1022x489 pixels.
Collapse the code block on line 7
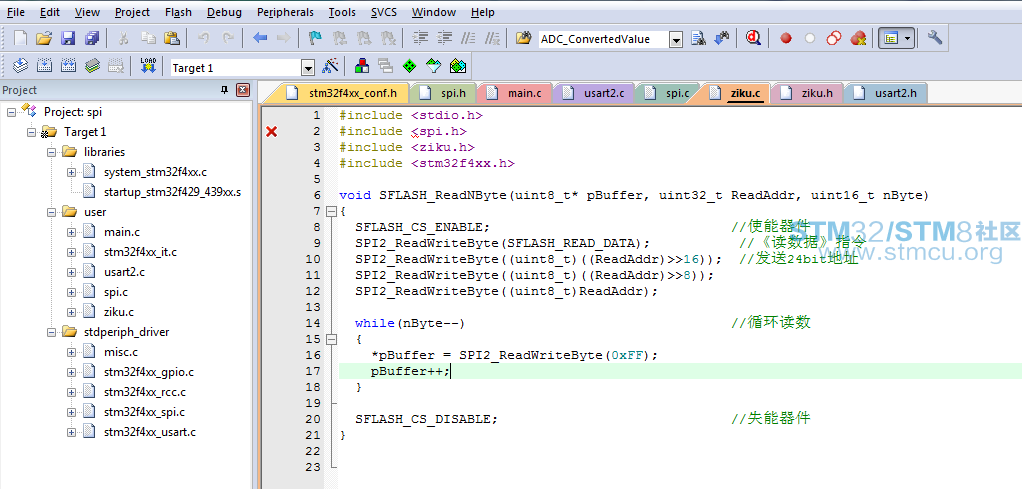coord(330,211)
